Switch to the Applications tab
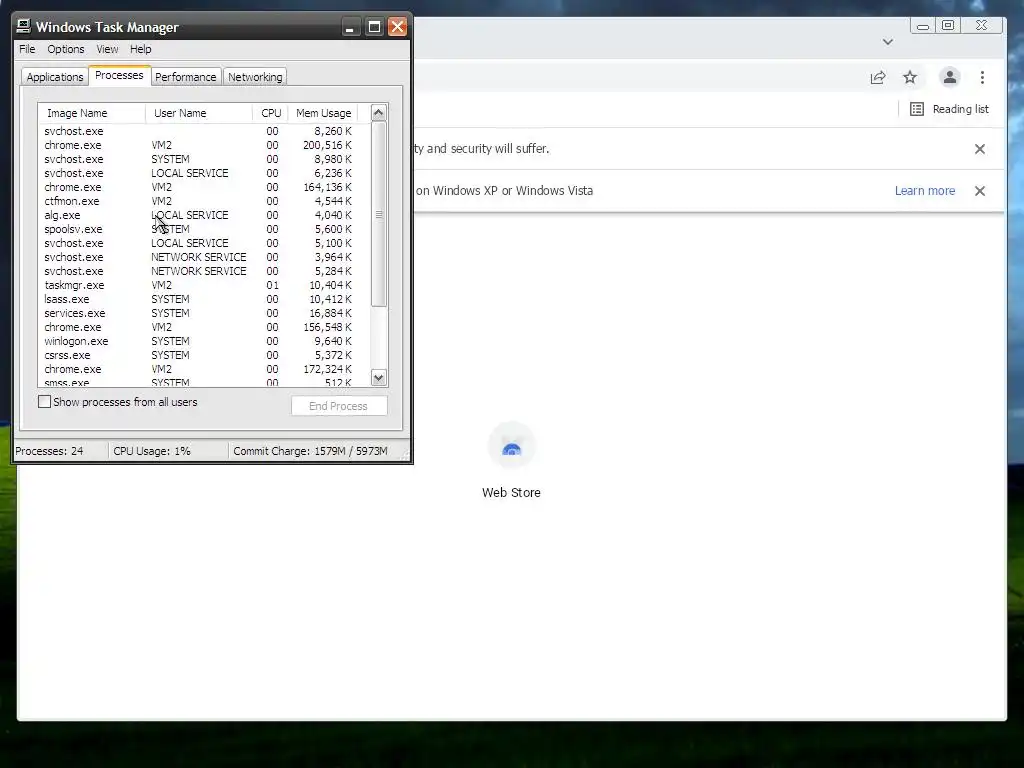Image resolution: width=1024 pixels, height=768 pixels. [x=55, y=77]
